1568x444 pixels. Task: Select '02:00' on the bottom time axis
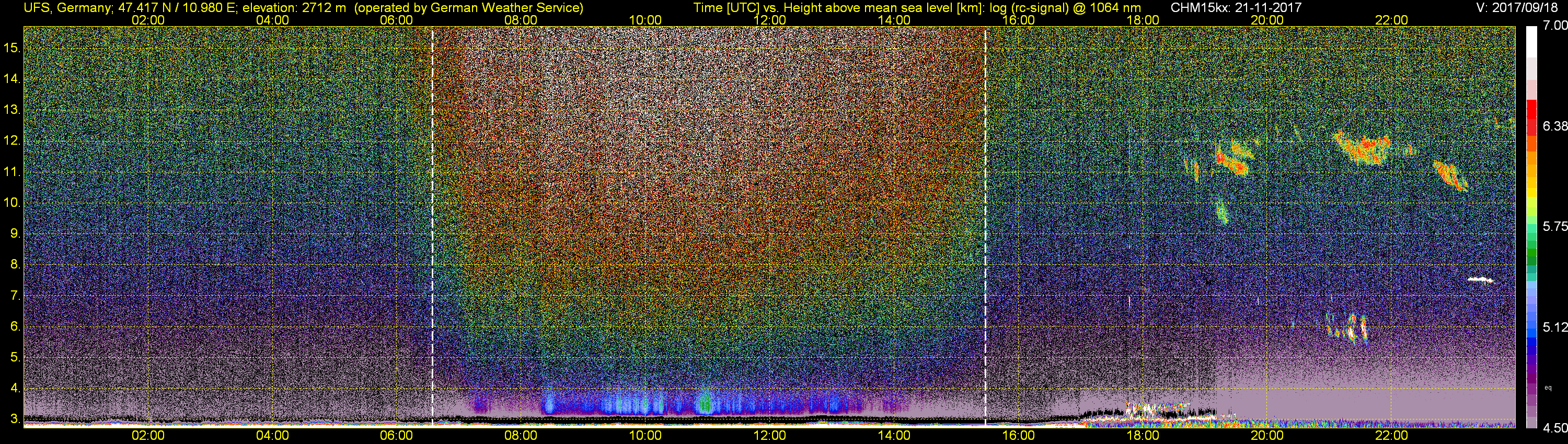148,436
